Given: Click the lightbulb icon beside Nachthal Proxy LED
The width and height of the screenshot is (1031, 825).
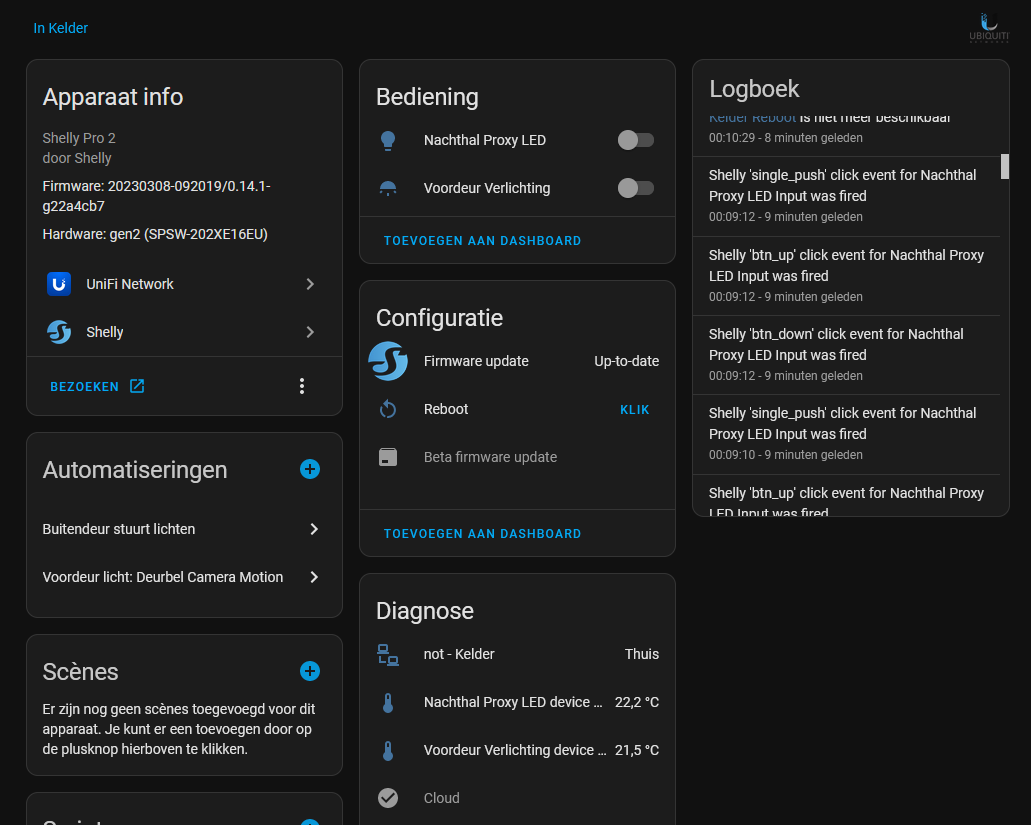Looking at the screenshot, I should click(388, 141).
